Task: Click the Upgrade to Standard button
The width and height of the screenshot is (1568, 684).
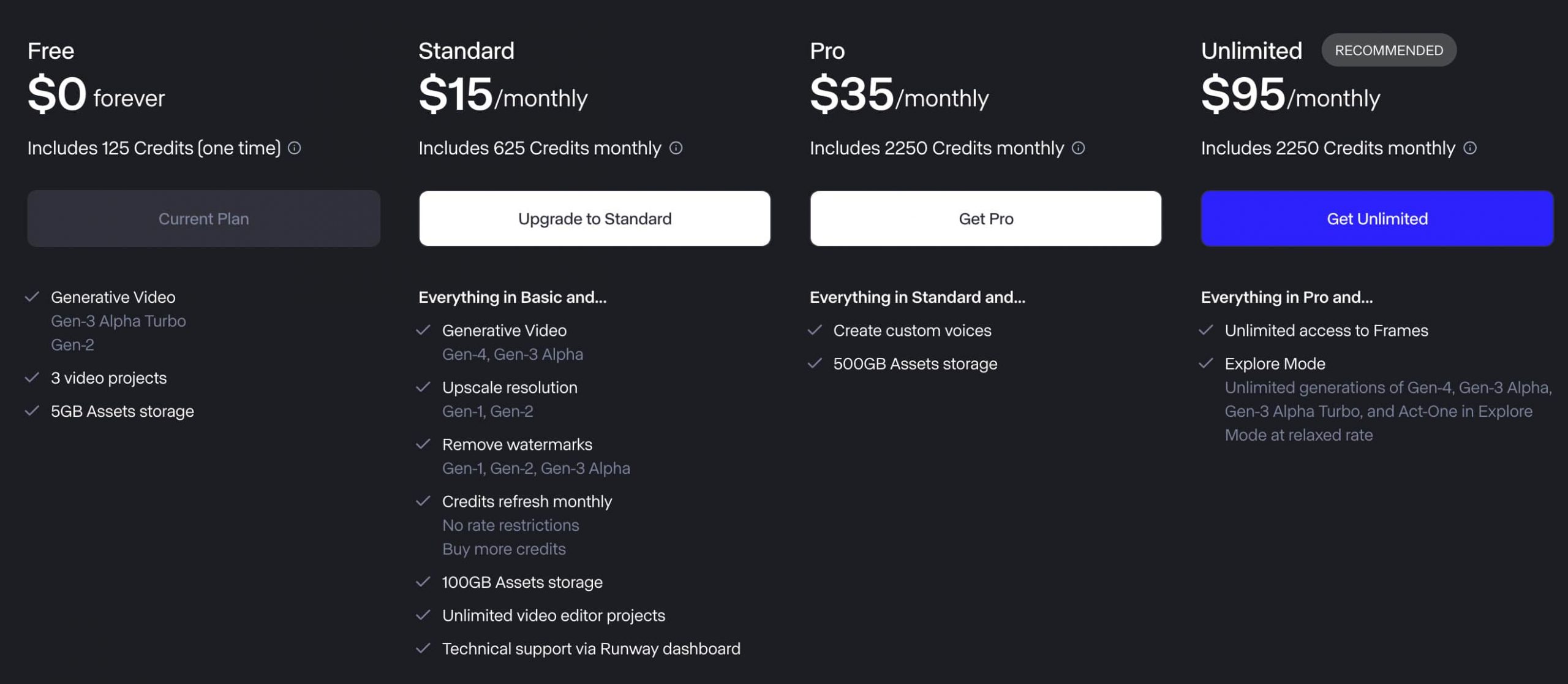Action: 595,219
